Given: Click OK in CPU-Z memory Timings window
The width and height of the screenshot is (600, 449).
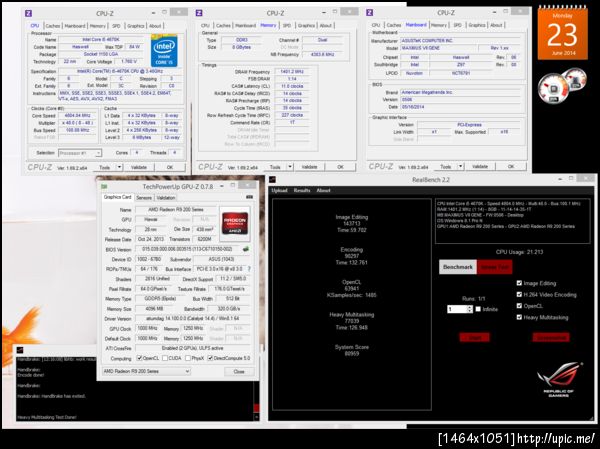Looking at the screenshot, I should (340, 167).
